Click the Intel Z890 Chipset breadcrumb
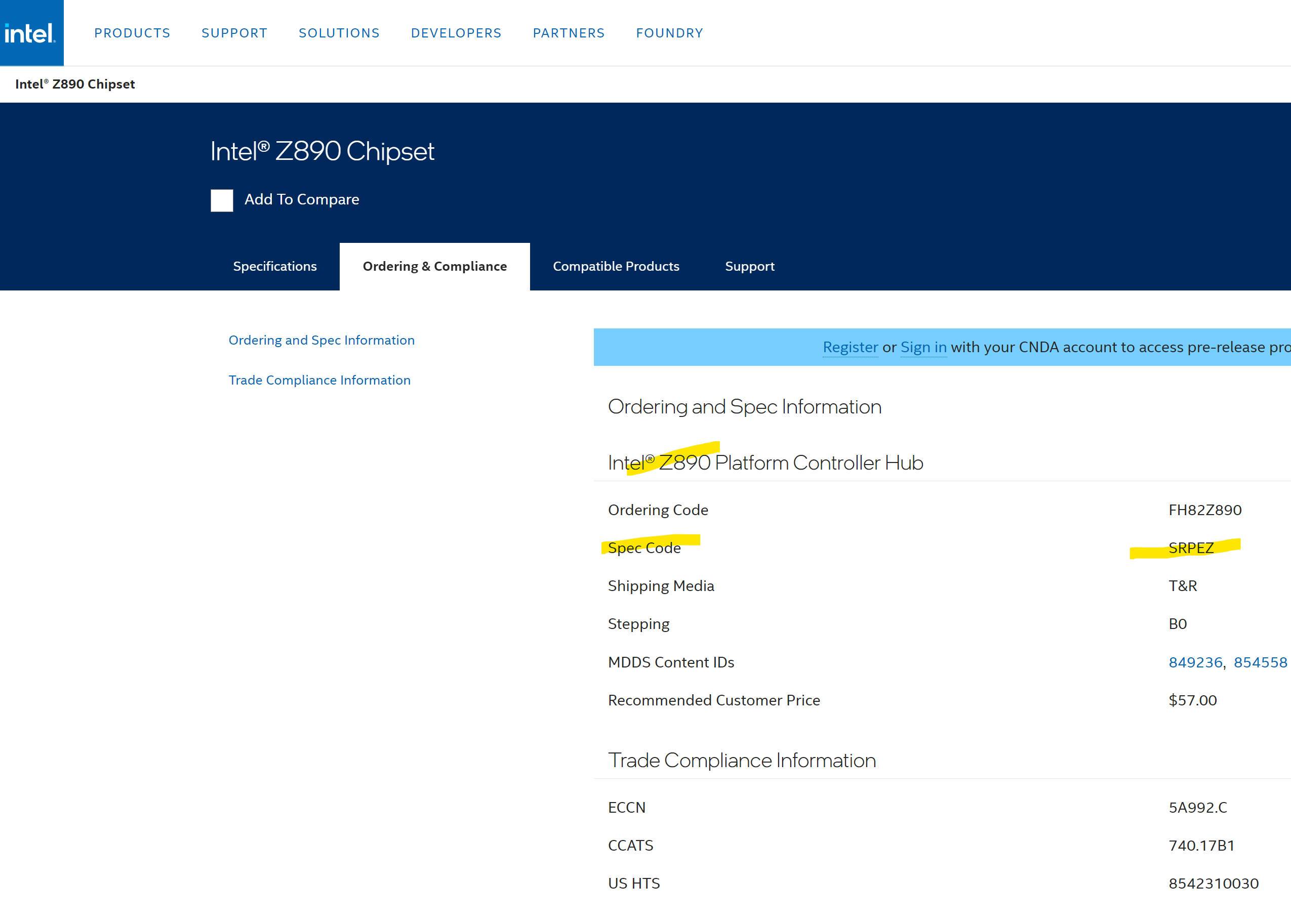The image size is (1291, 924). pyautogui.click(x=74, y=84)
